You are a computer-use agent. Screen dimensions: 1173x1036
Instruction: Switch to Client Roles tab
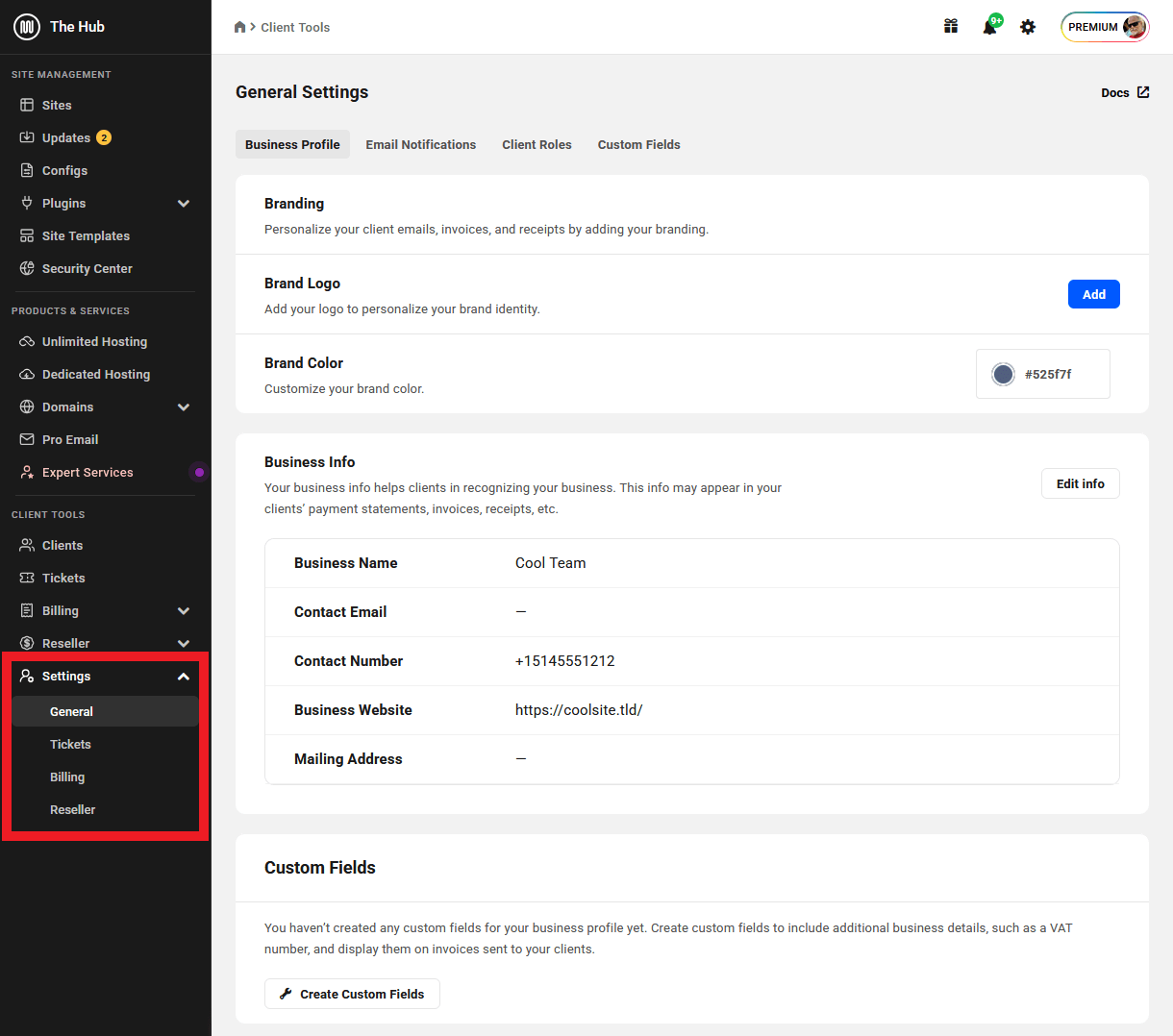pyautogui.click(x=537, y=144)
